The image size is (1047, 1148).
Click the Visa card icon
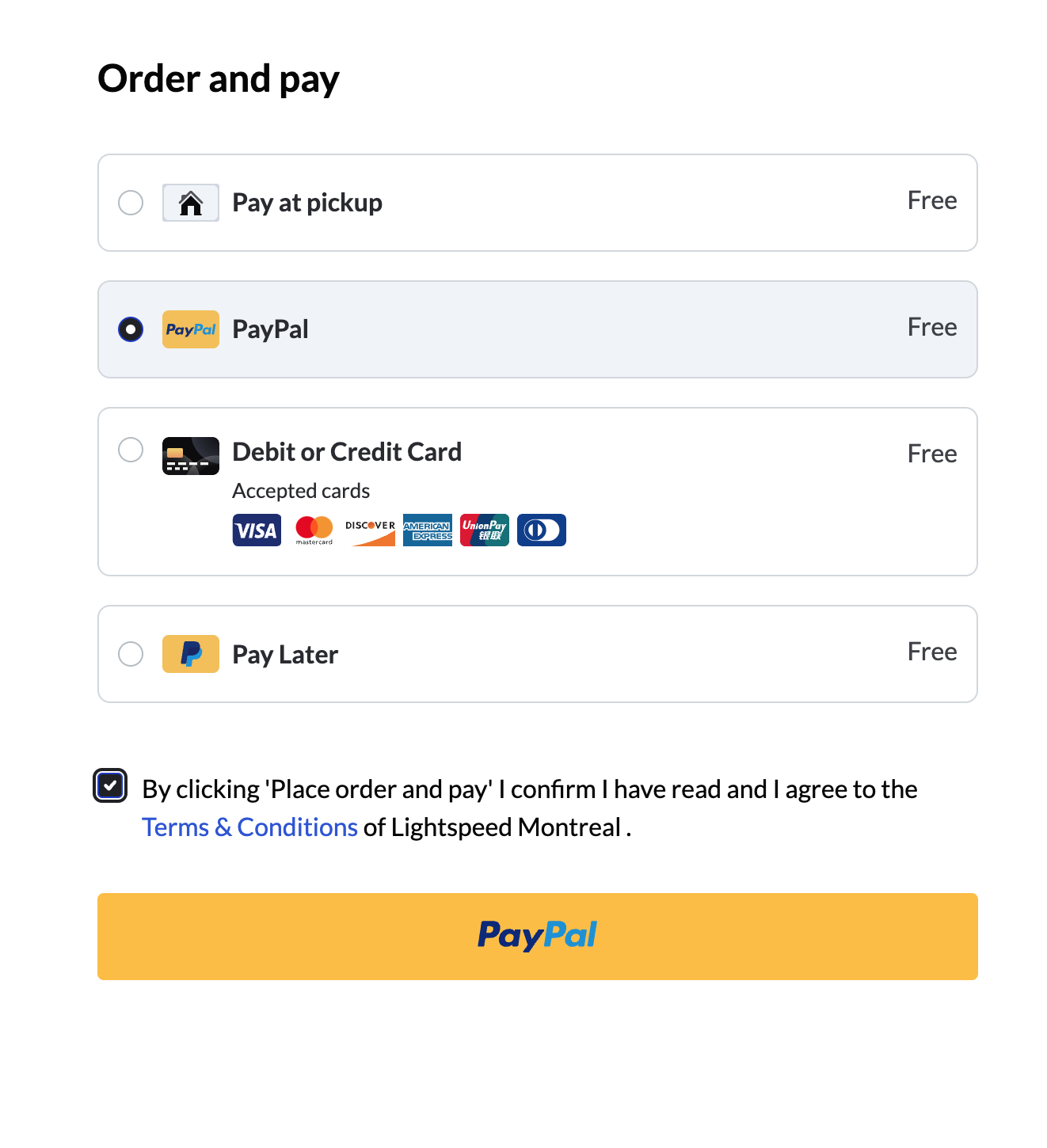pos(256,530)
